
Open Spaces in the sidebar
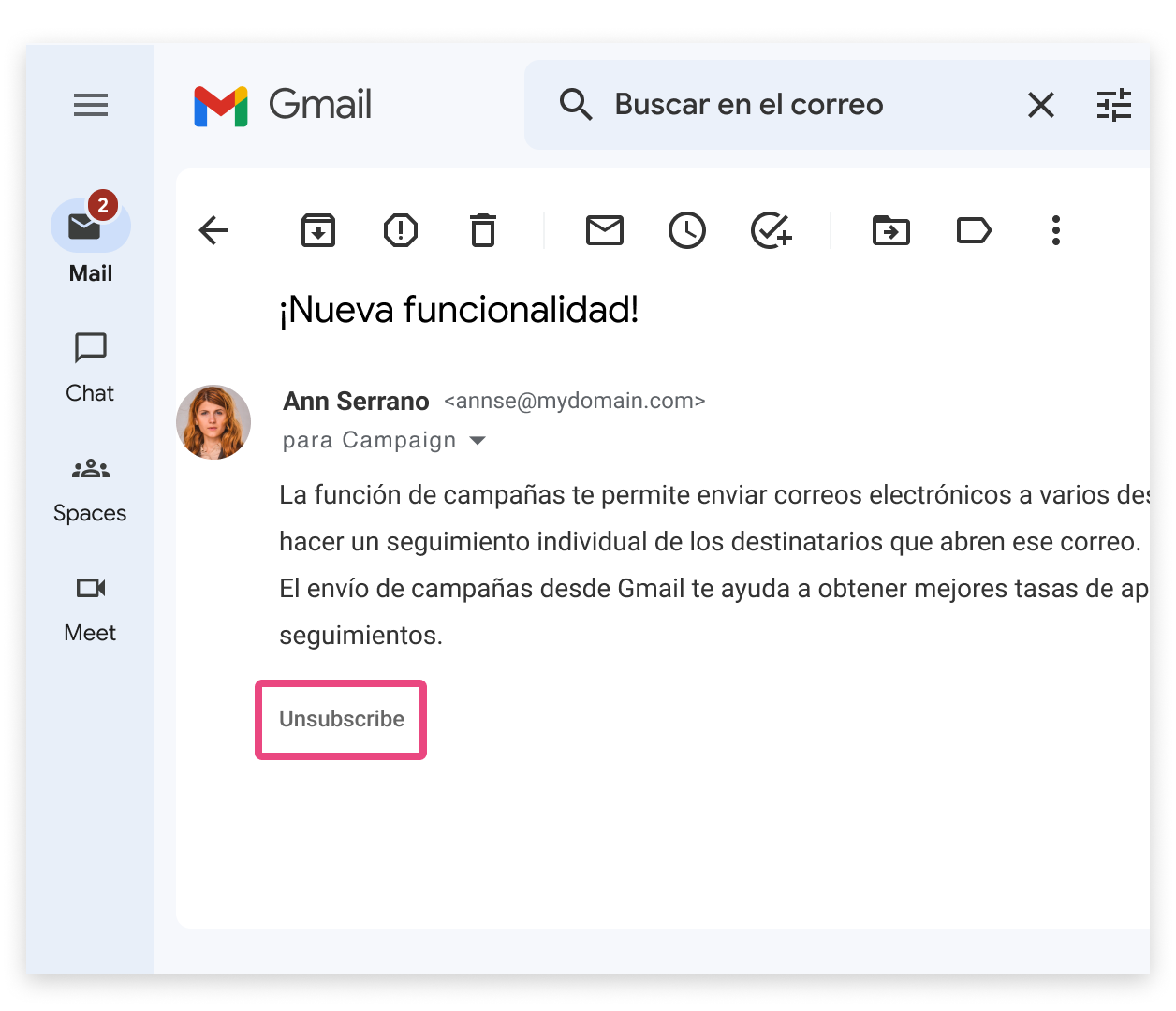tap(89, 485)
